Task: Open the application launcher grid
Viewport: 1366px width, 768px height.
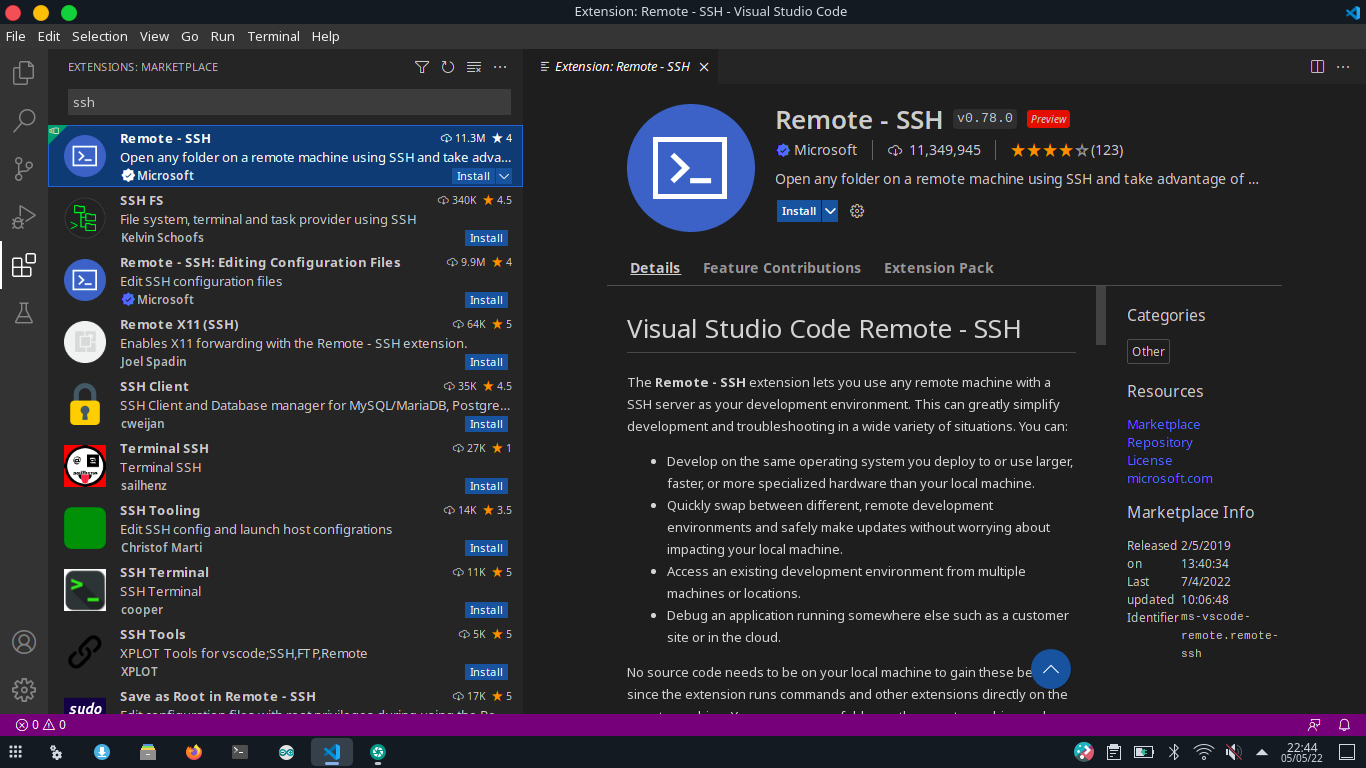Action: 15,752
